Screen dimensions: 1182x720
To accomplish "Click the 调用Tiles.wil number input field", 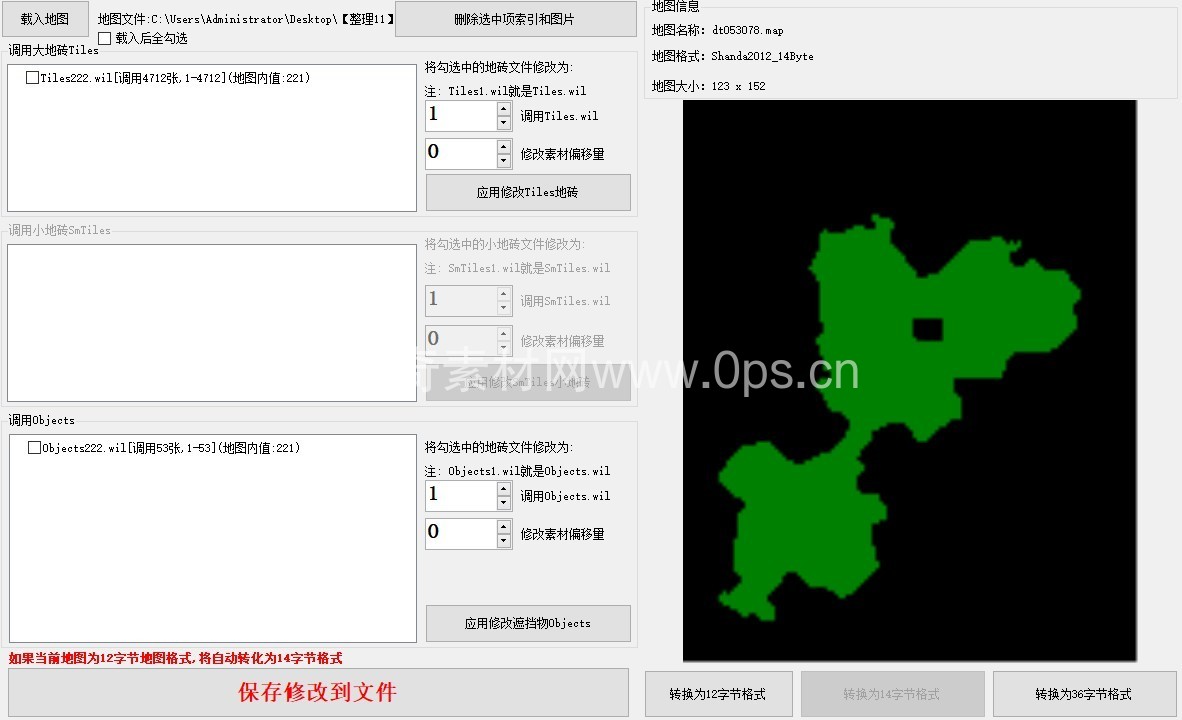I will (x=460, y=116).
